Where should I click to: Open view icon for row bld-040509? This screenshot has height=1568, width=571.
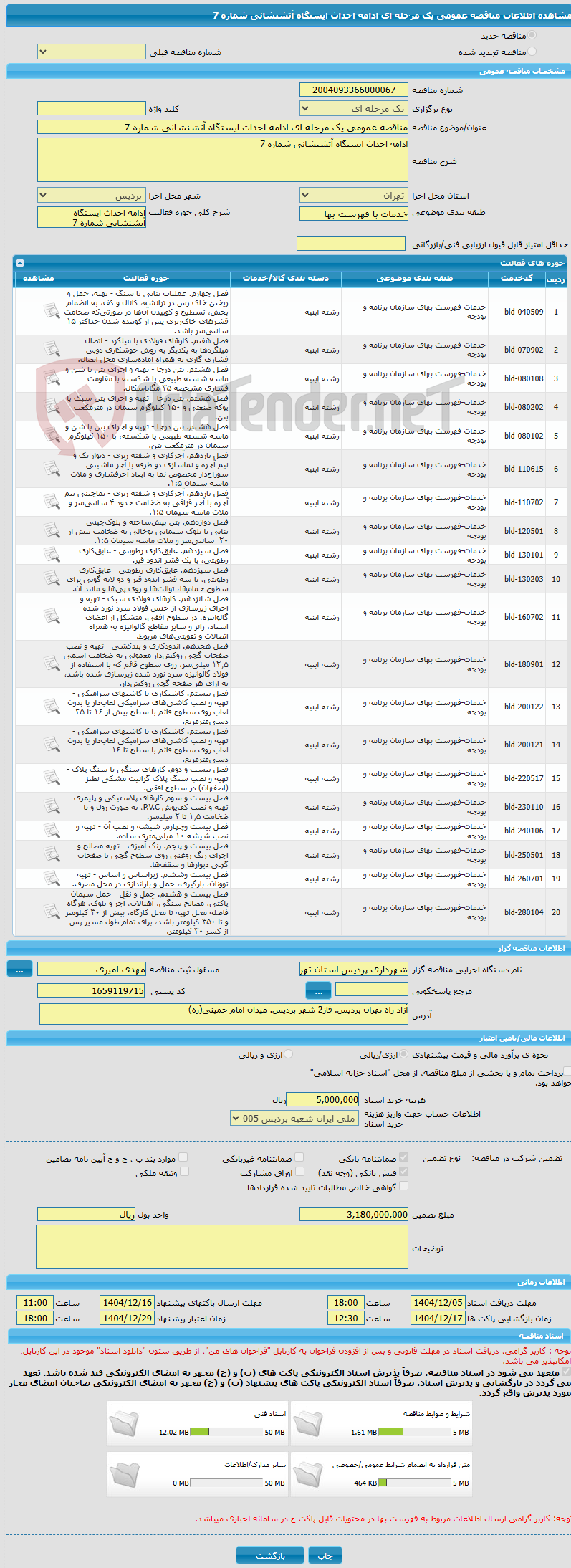click(x=52, y=311)
